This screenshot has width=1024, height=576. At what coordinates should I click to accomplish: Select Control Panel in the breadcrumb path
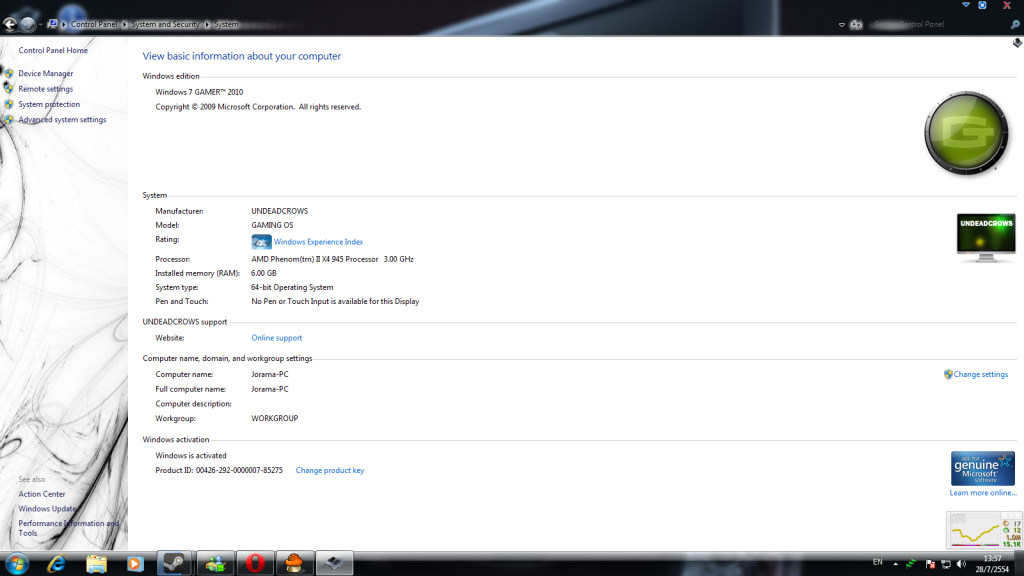click(x=94, y=24)
